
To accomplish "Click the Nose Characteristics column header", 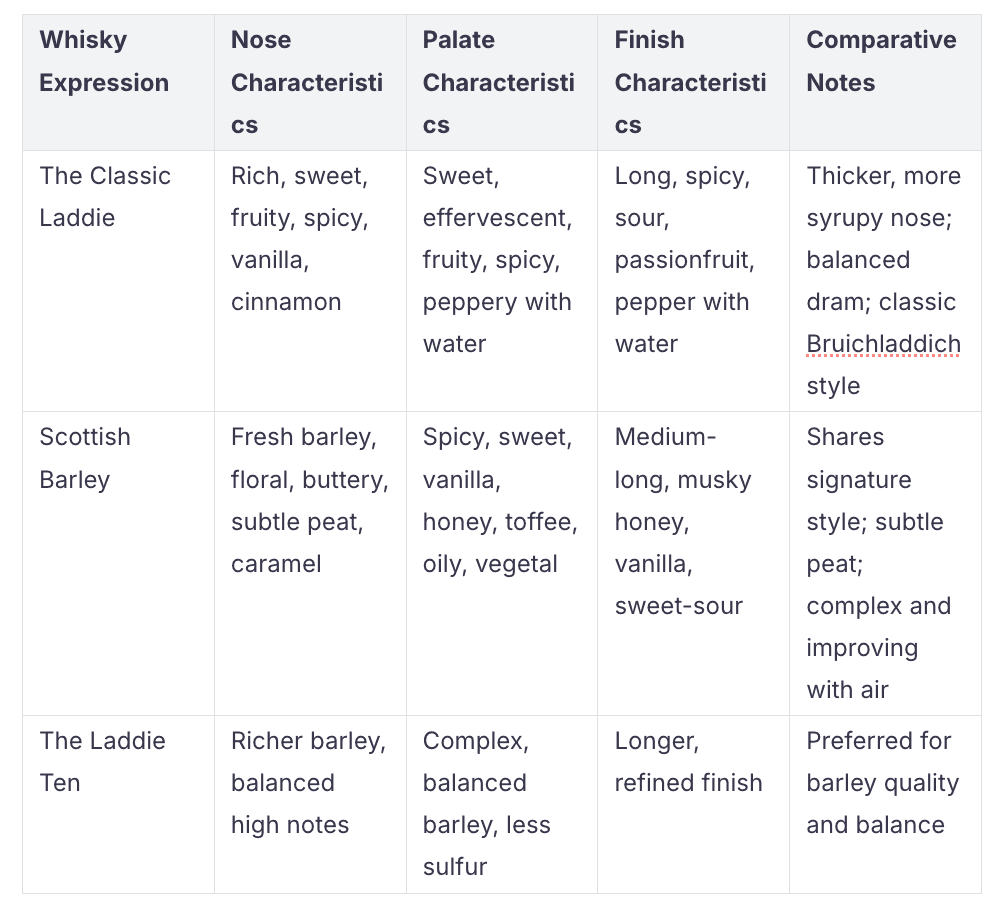I will (x=306, y=82).
